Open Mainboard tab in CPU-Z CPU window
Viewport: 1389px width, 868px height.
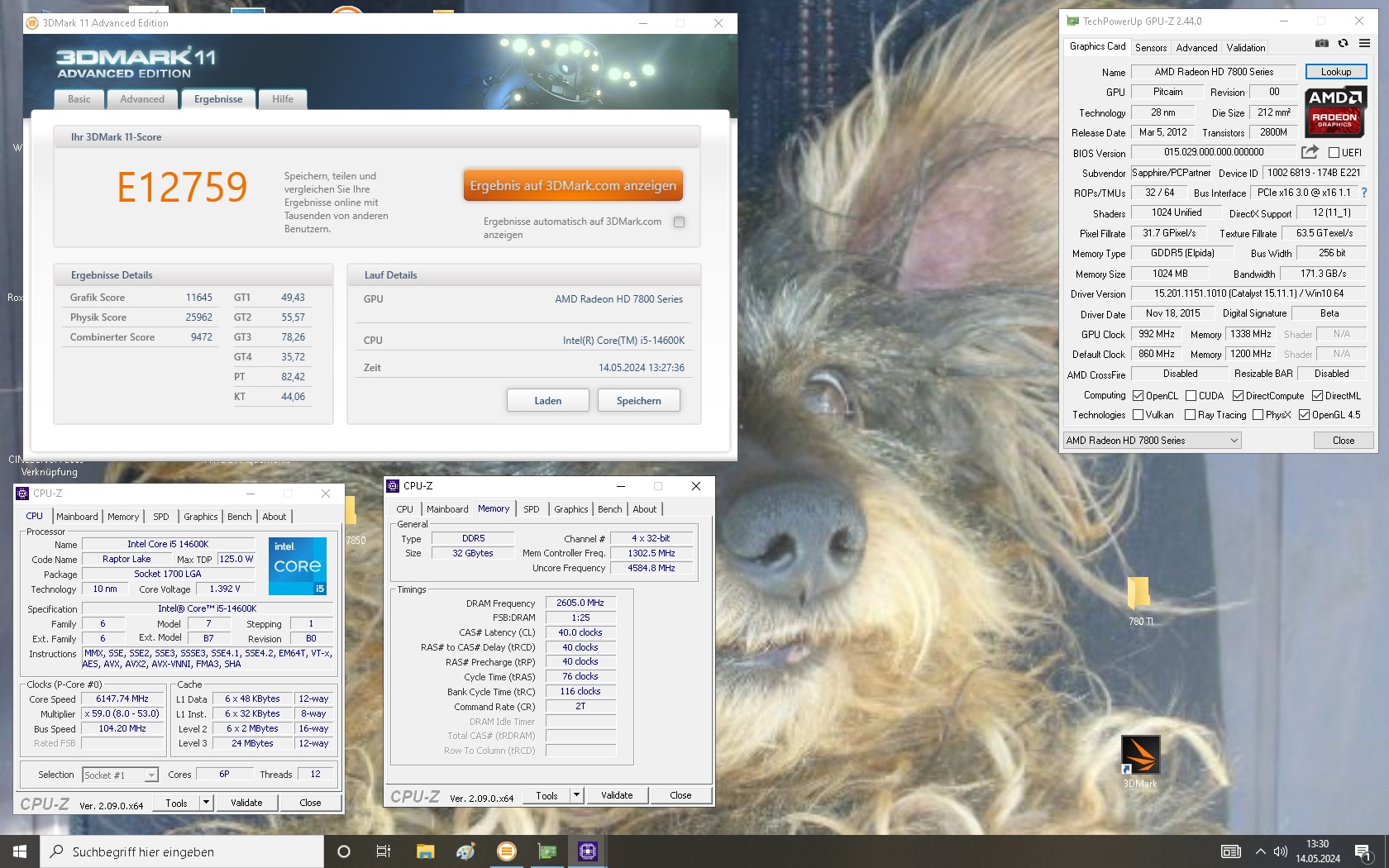(77, 517)
